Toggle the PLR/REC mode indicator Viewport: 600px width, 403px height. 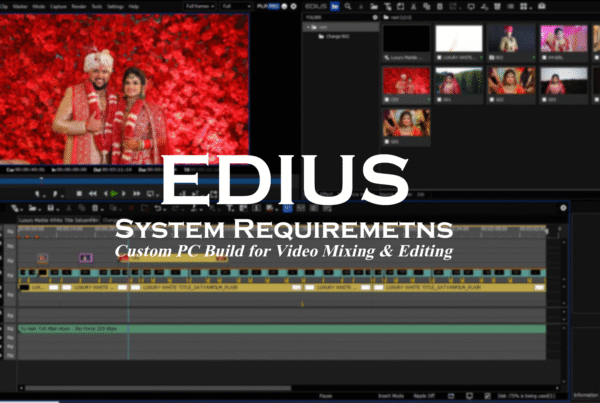coord(268,7)
